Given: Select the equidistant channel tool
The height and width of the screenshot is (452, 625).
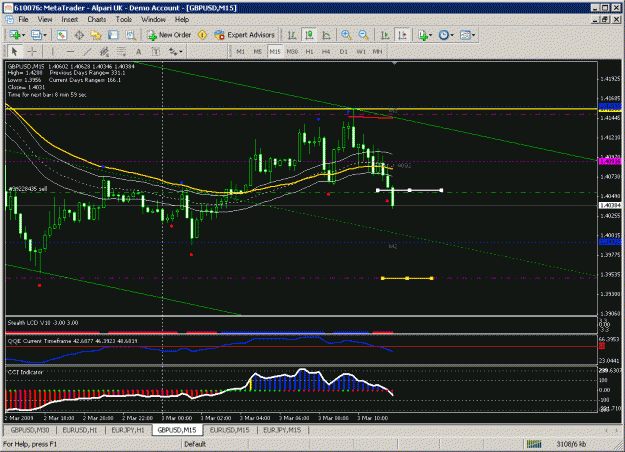Looking at the screenshot, I should point(104,51).
